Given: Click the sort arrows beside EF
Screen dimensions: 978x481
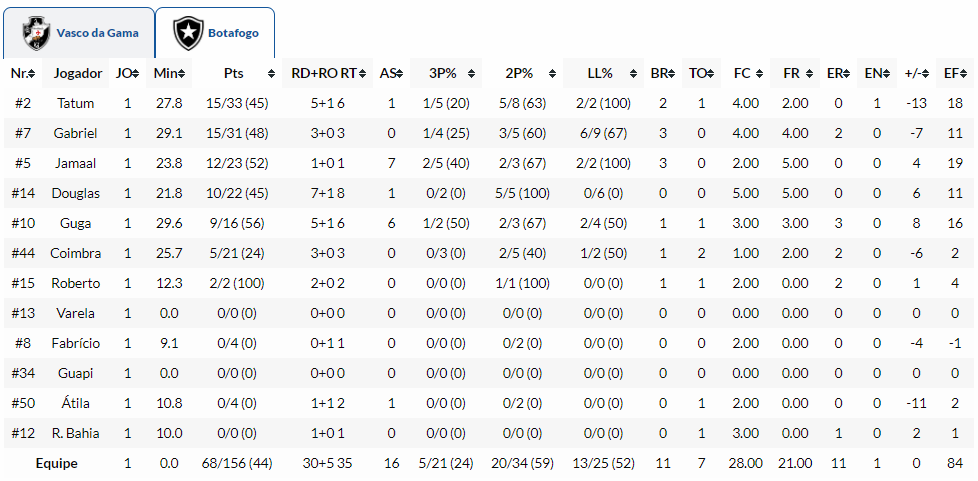Looking at the screenshot, I should 964,74.
